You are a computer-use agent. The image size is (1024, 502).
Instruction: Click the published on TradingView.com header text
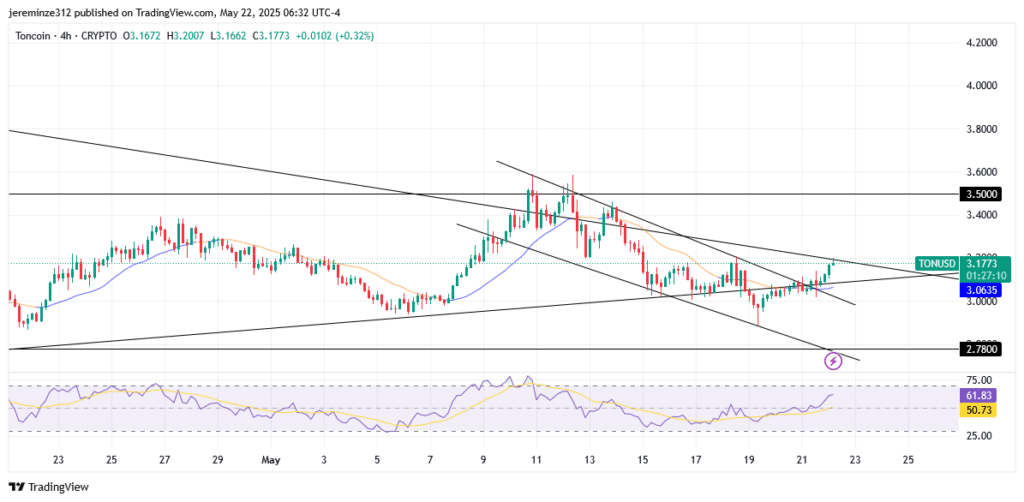[x=174, y=12]
